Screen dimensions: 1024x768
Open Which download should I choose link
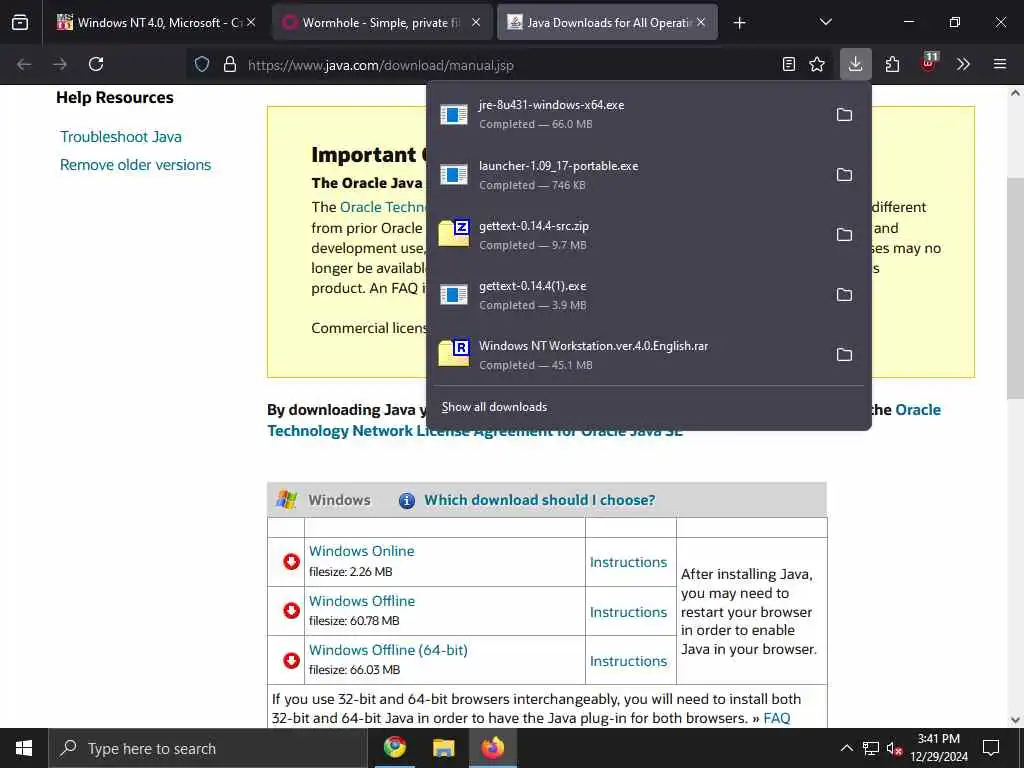pyautogui.click(x=539, y=500)
